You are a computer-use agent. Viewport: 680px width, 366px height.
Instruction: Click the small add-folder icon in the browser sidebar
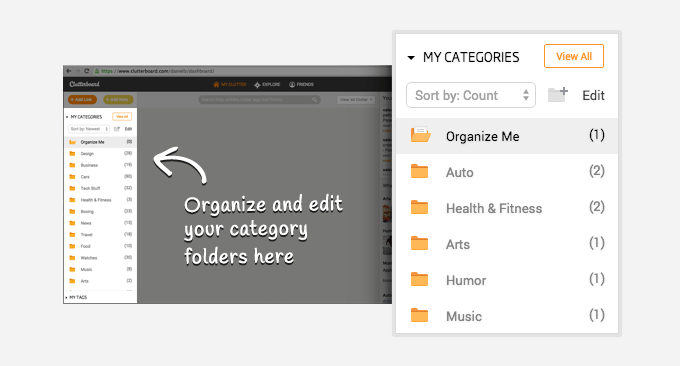(116, 129)
